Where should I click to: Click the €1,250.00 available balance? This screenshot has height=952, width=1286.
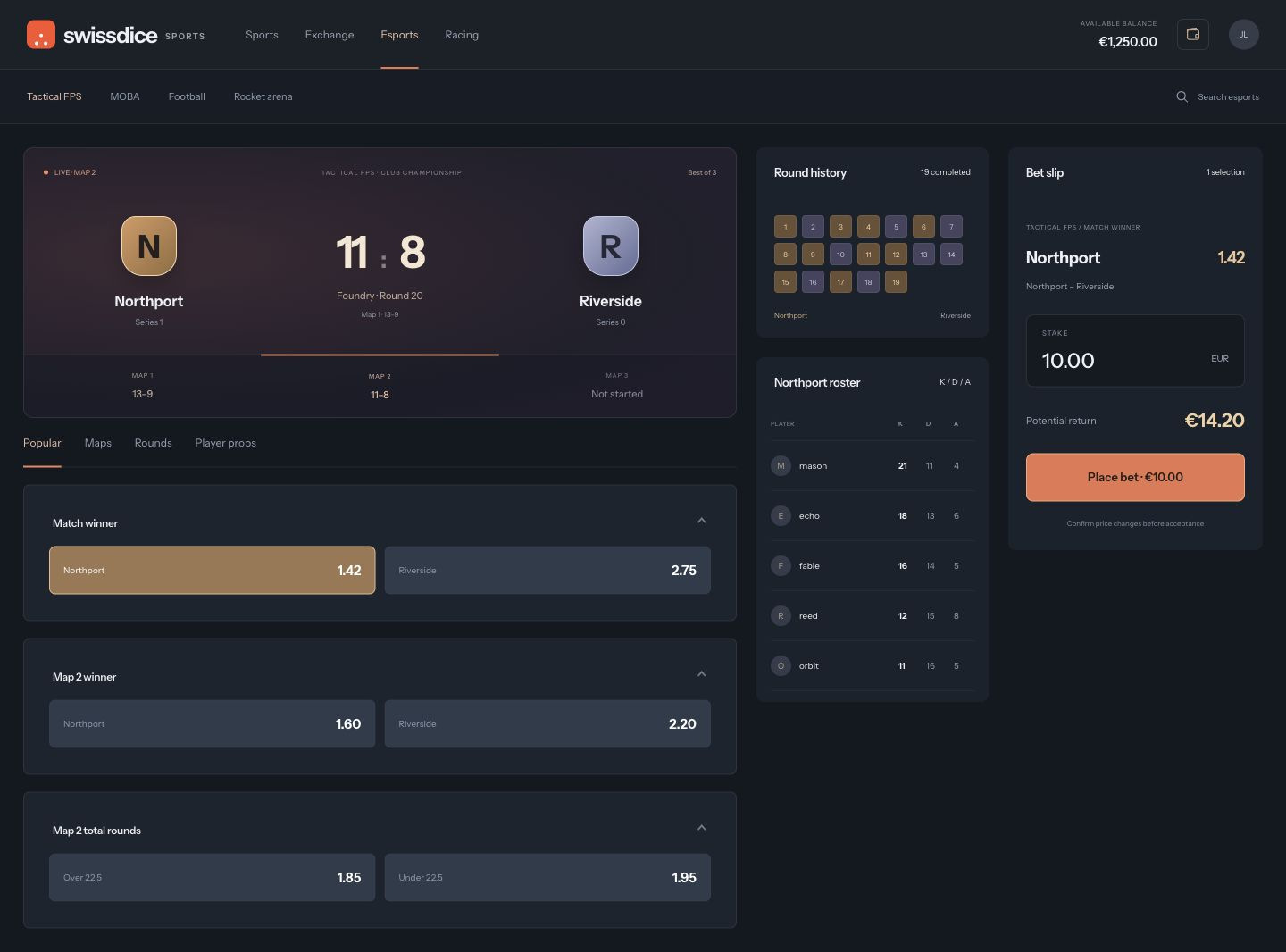coord(1128,42)
